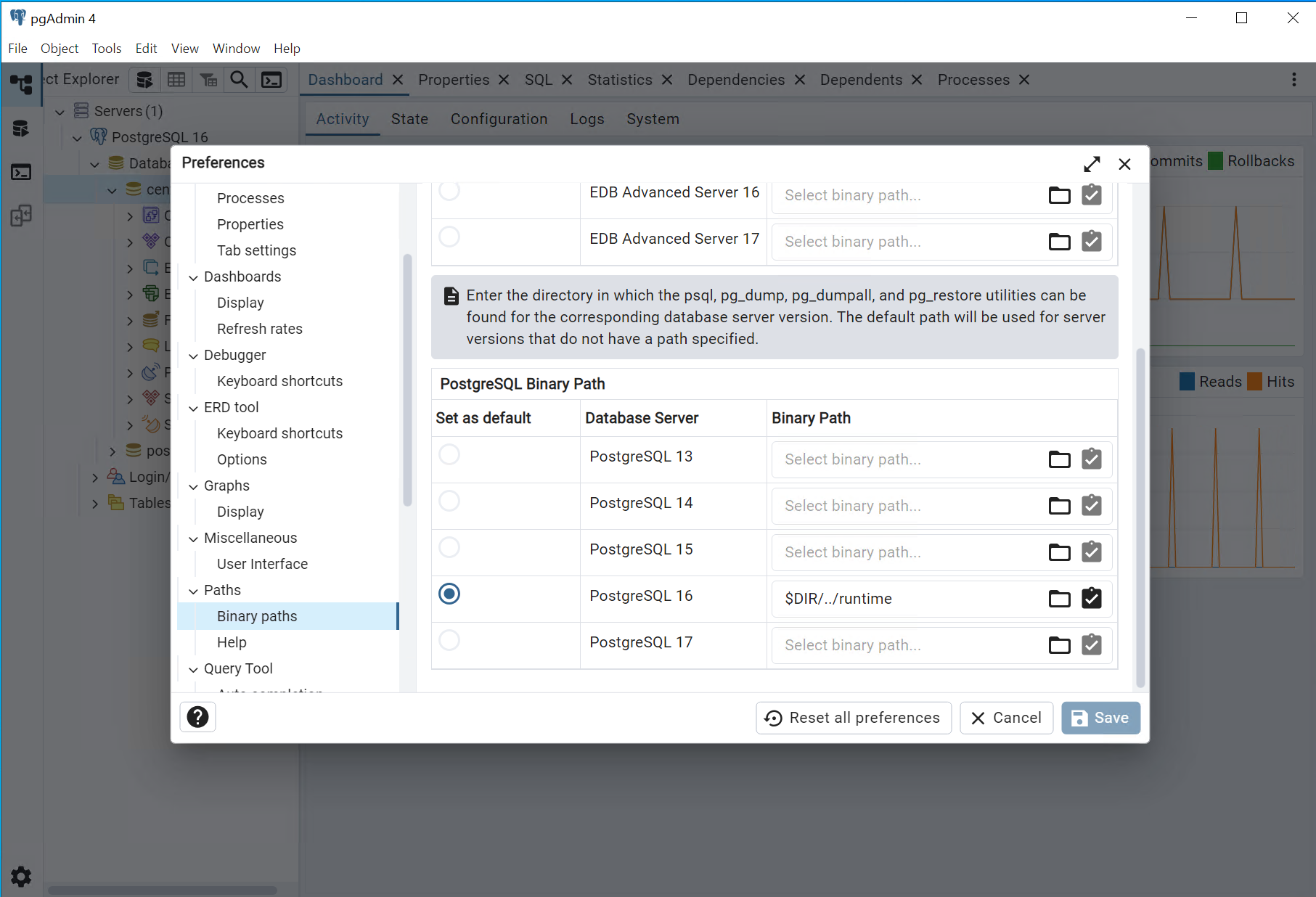Open file browser for PostgreSQL 13 path
Screen dimensions: 1316x897
(1059, 459)
